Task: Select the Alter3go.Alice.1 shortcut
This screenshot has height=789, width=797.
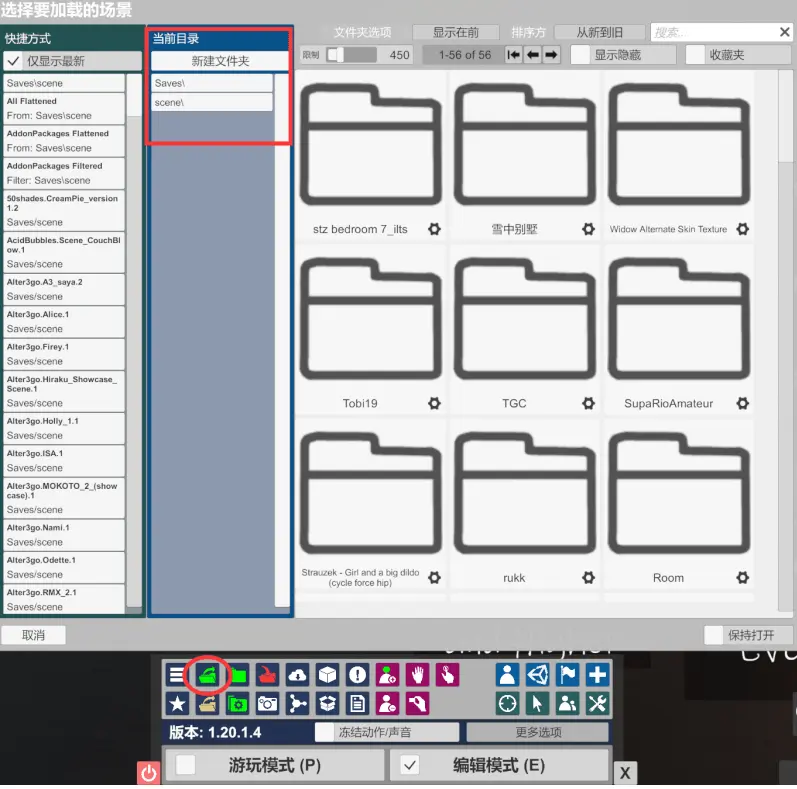Action: (x=64, y=322)
